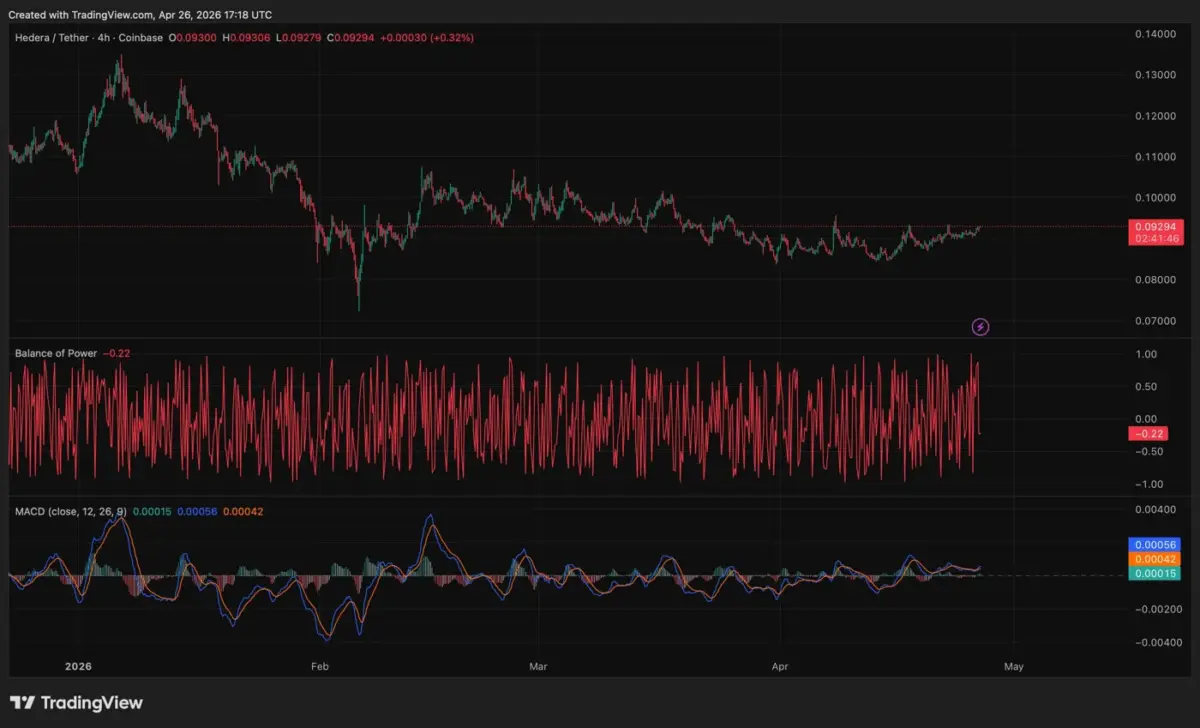Screen dimensions: 1200x728
Task: Click the Feb label on time axis
Action: 320,665
